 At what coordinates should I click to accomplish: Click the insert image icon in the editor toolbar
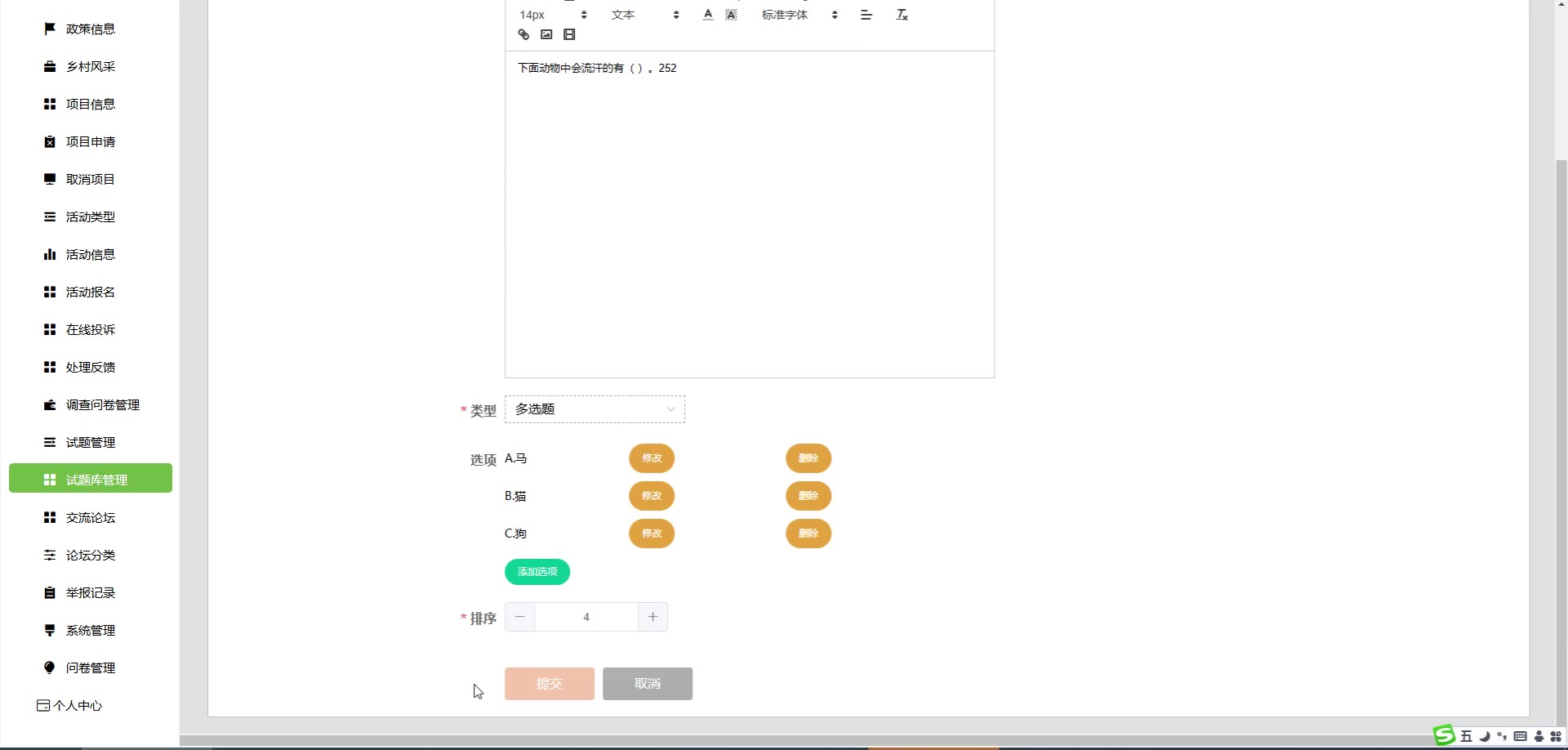(x=546, y=34)
